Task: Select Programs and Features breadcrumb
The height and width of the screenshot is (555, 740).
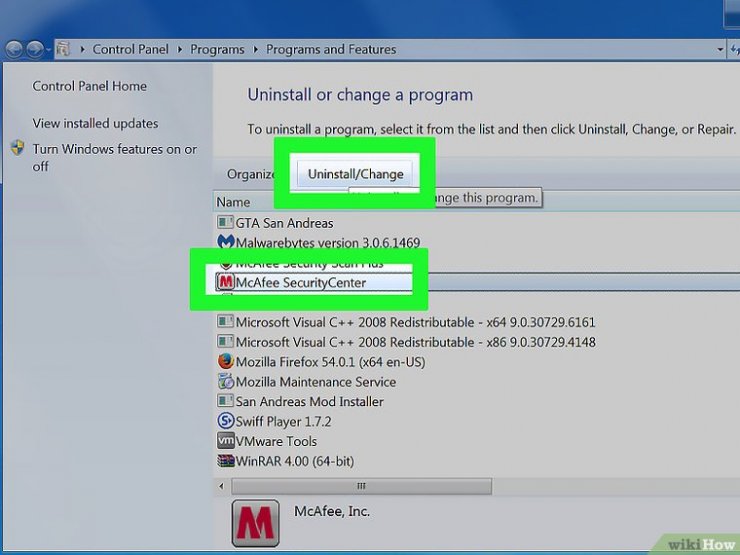Action: click(331, 50)
